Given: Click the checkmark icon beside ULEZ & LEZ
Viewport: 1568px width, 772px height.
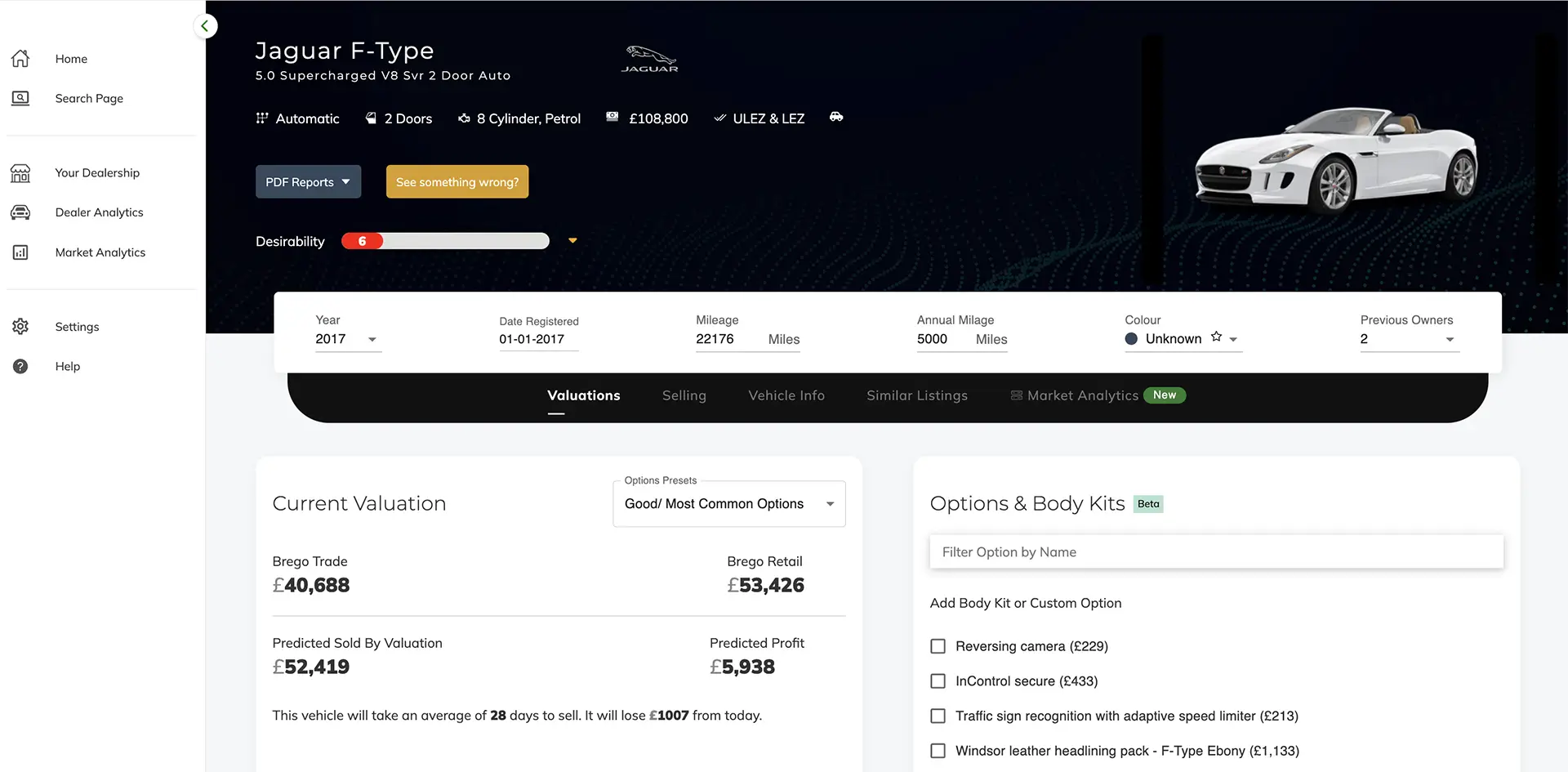Looking at the screenshot, I should coord(719,118).
